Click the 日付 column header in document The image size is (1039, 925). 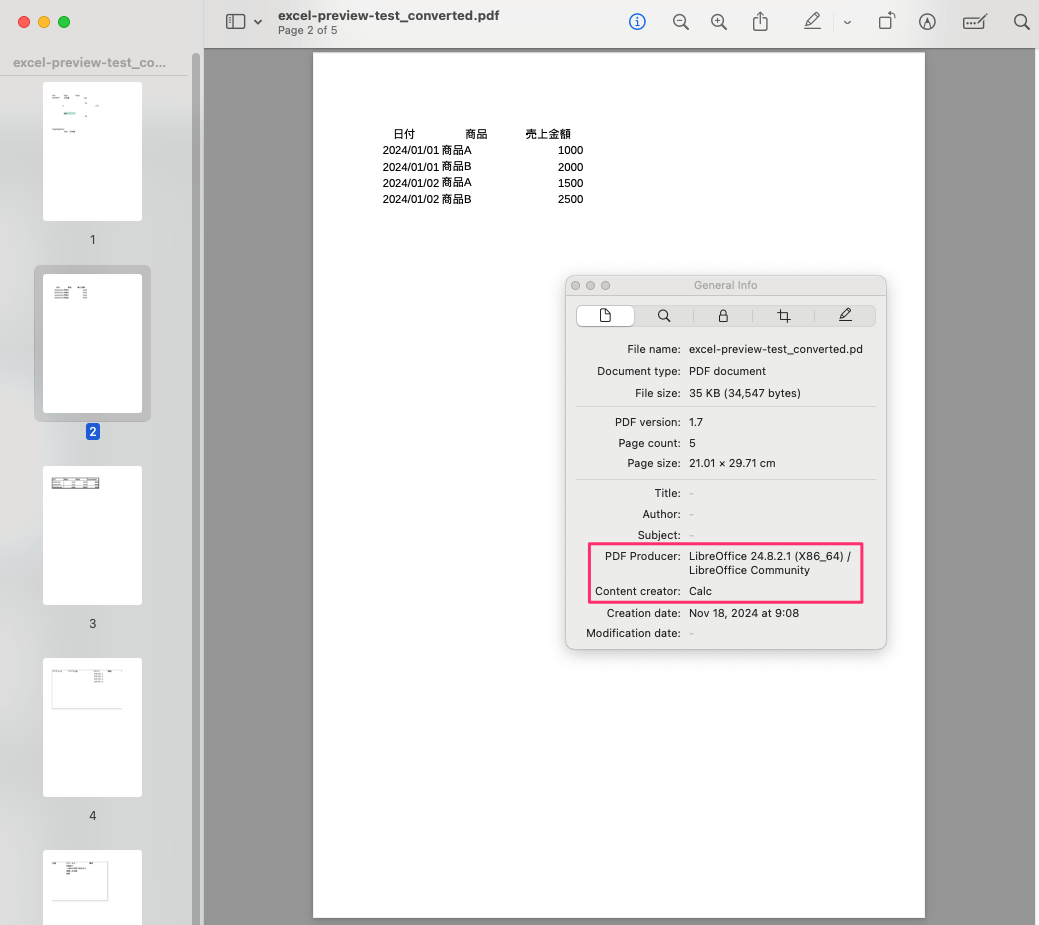click(x=404, y=134)
